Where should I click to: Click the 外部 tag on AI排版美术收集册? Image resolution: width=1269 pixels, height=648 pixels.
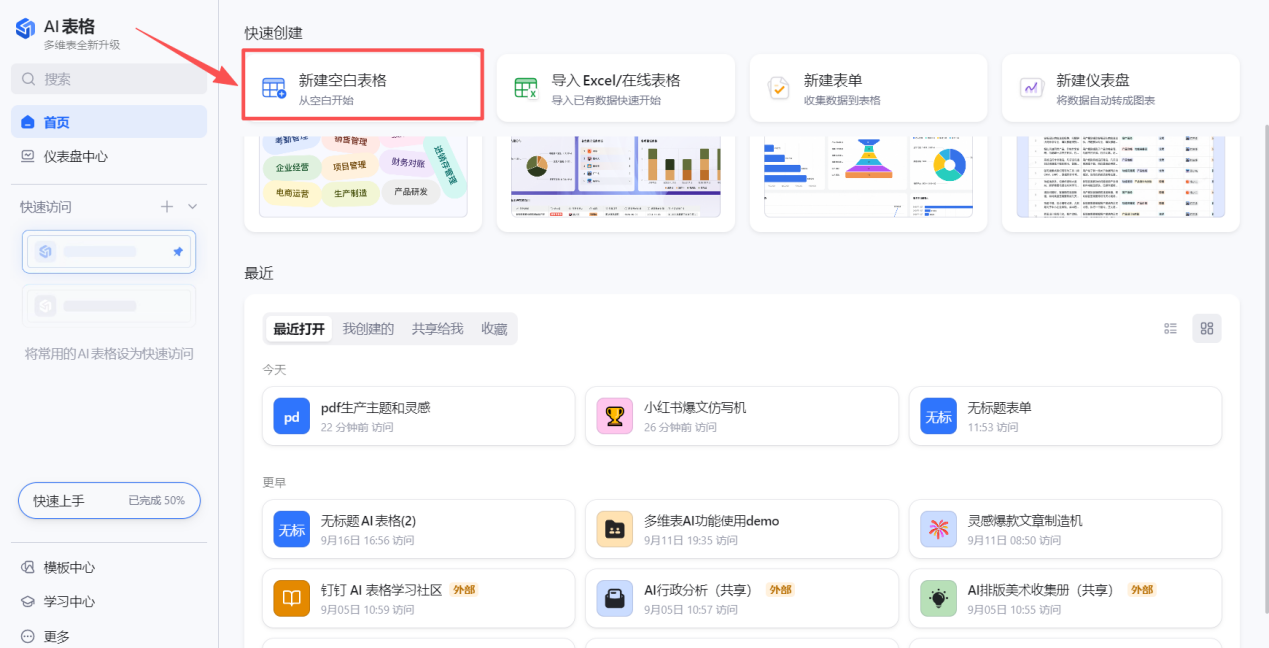(1142, 590)
